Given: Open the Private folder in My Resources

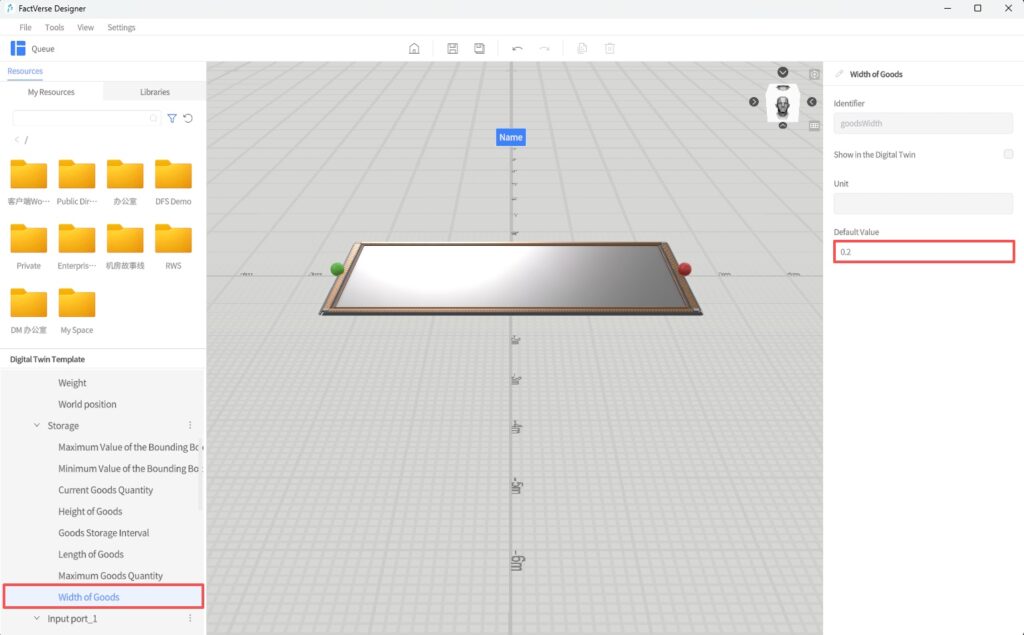Looking at the screenshot, I should coord(29,245).
